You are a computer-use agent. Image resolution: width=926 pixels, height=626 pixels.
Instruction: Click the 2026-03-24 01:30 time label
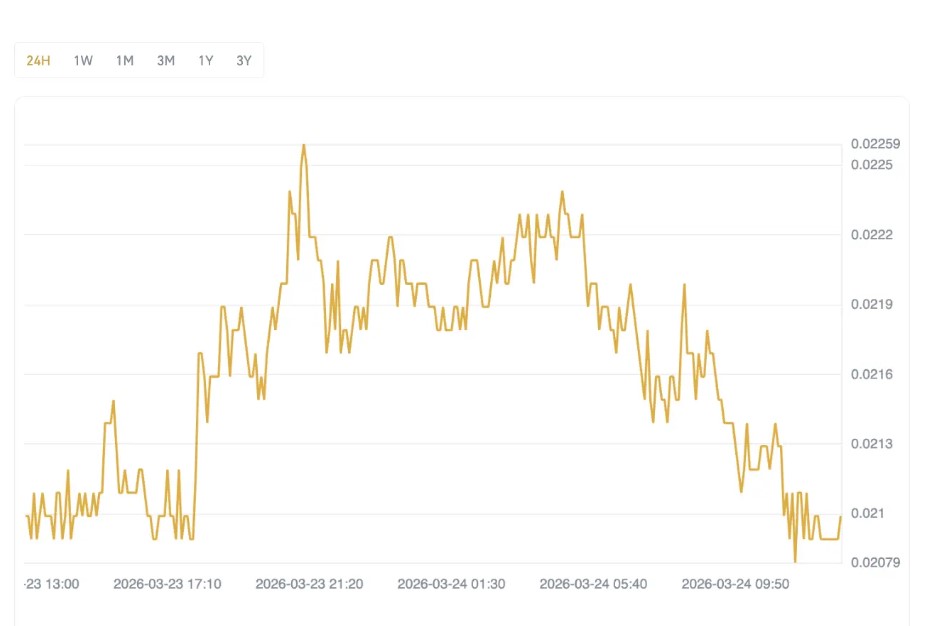[x=451, y=584]
